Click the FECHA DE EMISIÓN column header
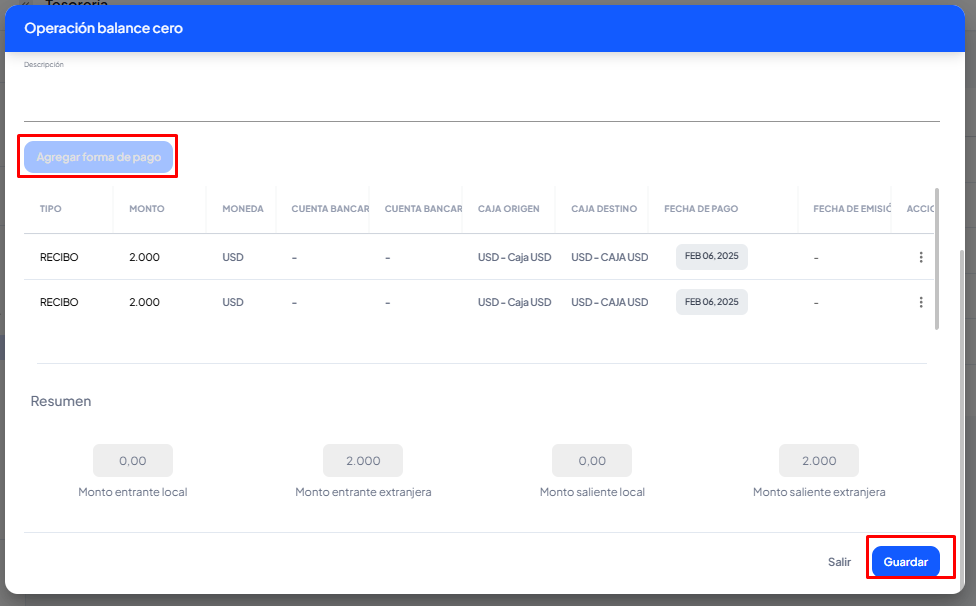The height and width of the screenshot is (606, 976). point(851,209)
